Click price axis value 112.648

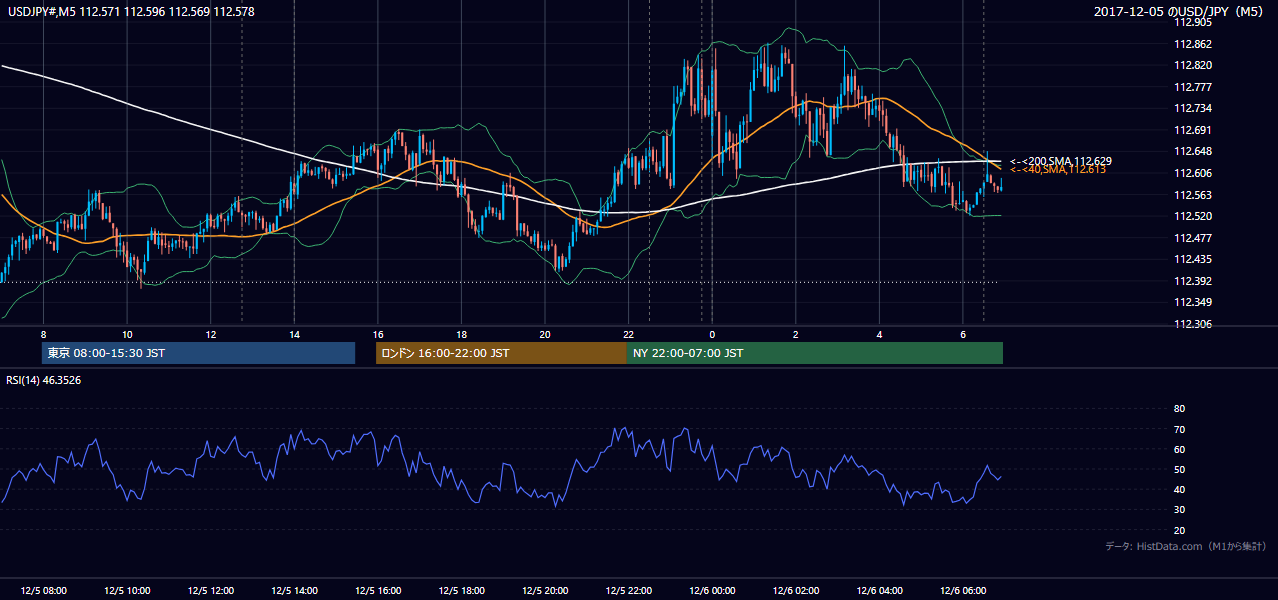coord(1194,152)
